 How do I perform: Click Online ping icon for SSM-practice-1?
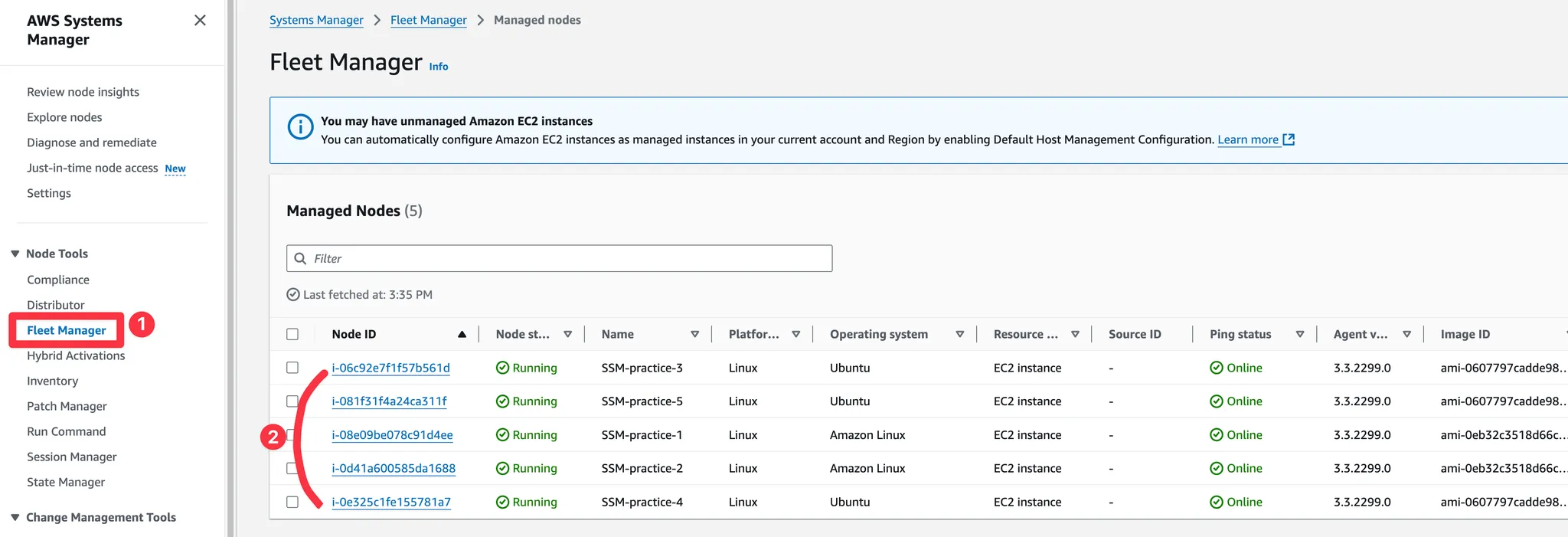tap(1217, 435)
